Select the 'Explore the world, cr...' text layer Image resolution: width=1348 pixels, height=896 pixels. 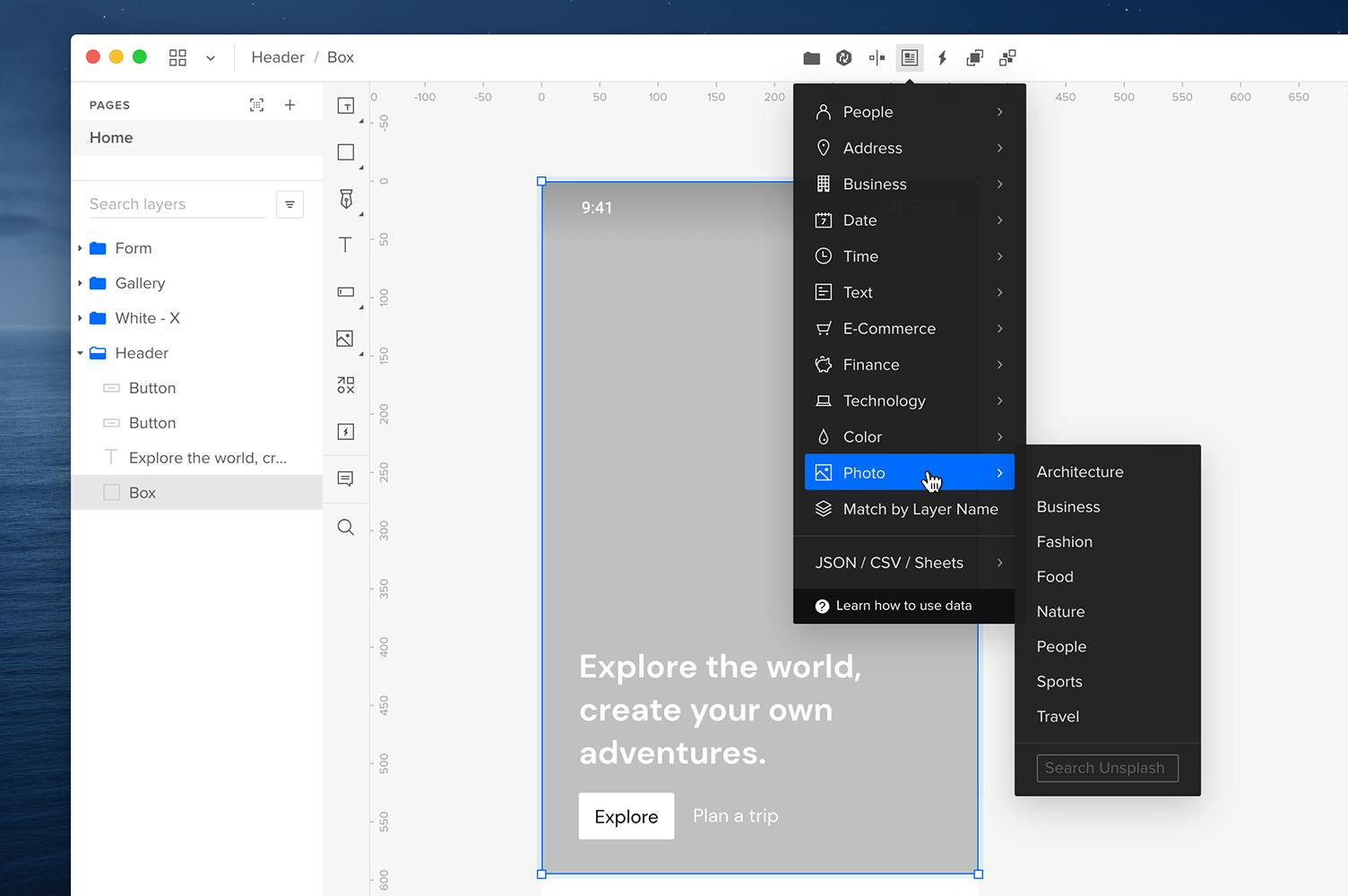pyautogui.click(x=196, y=458)
